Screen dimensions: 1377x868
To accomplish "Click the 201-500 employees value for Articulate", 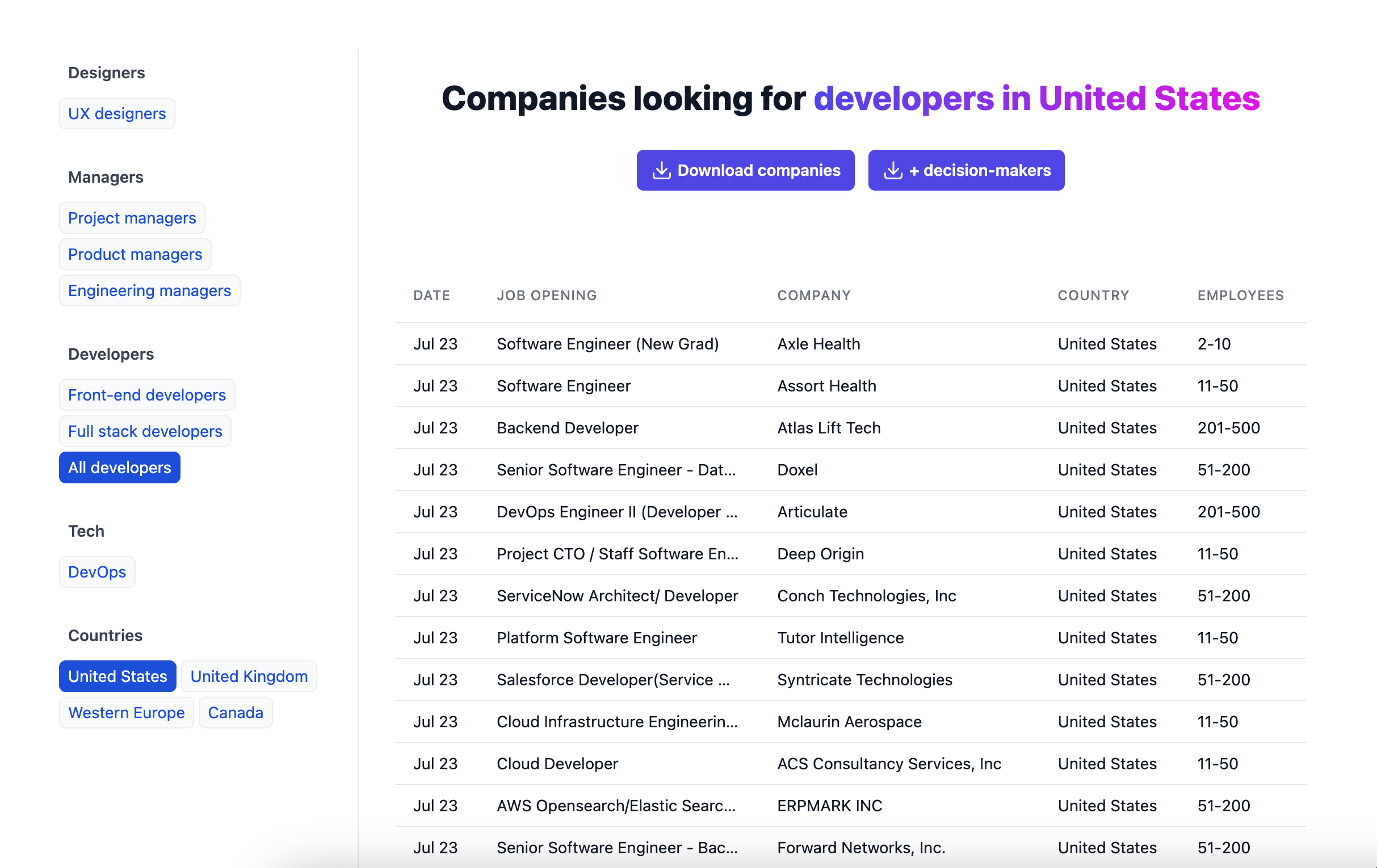I will point(1229,512).
